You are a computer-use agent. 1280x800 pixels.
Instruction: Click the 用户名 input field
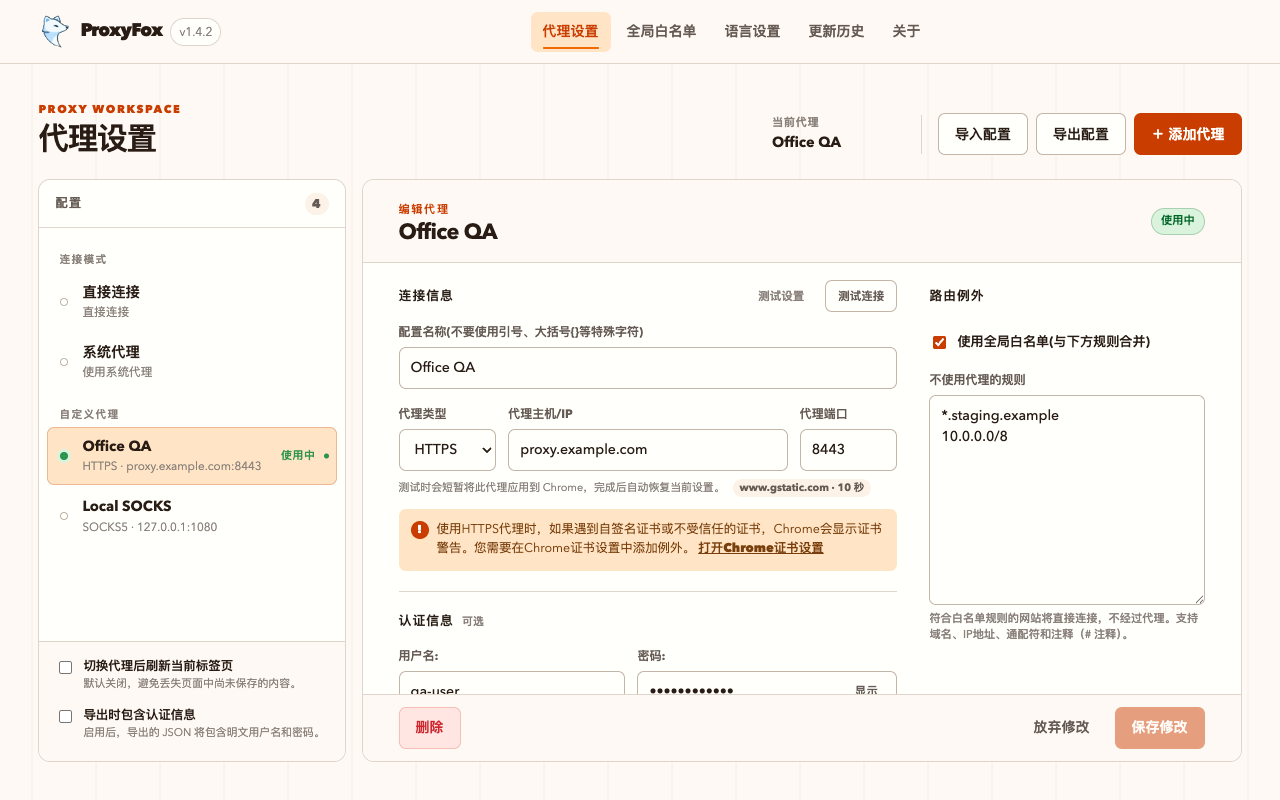511,683
